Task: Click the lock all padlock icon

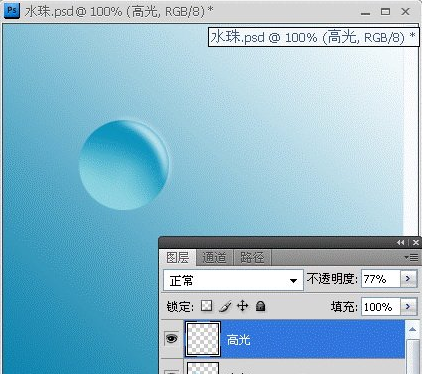Action: (260, 306)
